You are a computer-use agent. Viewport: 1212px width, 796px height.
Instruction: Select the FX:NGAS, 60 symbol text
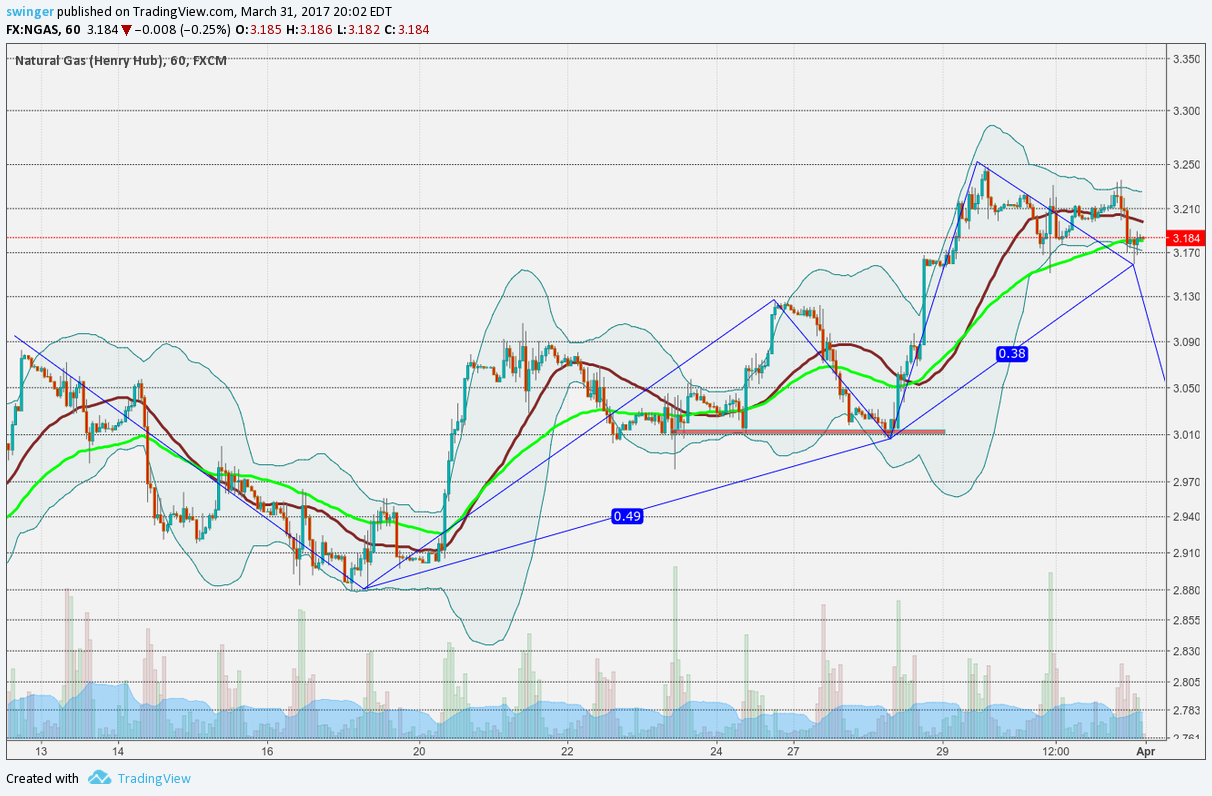43,29
